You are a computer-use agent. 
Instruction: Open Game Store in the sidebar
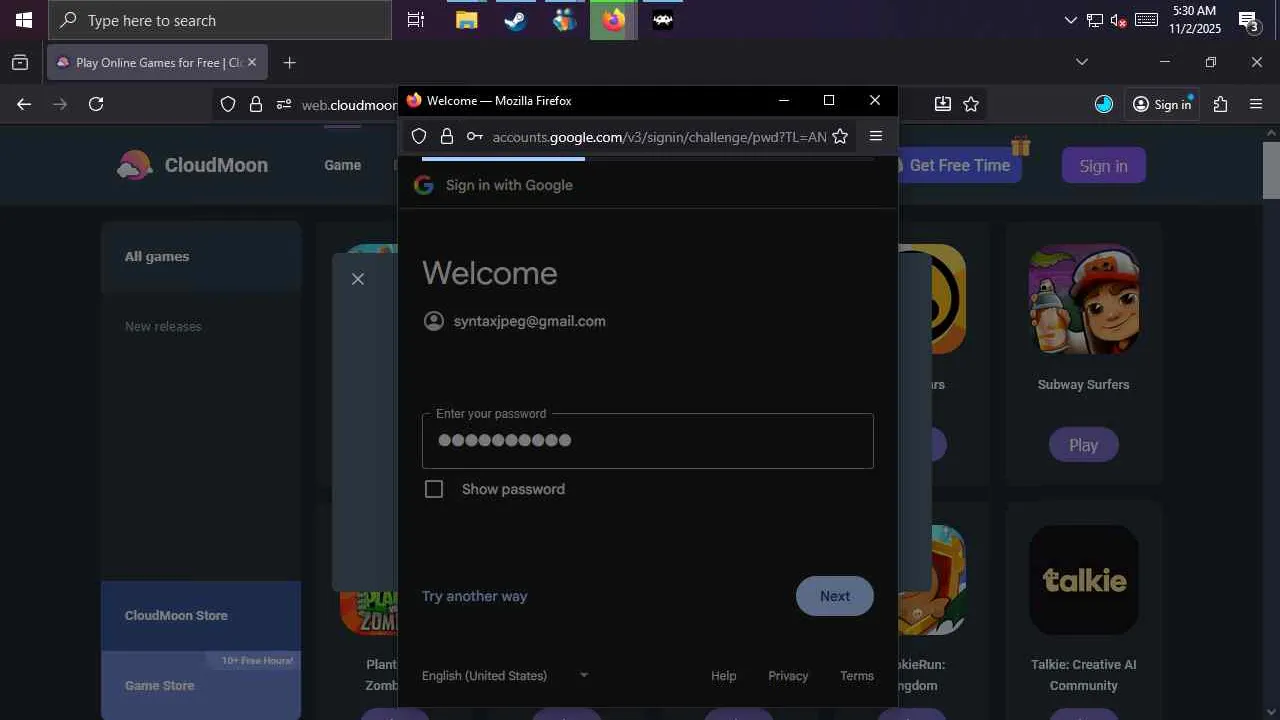[x=201, y=685]
